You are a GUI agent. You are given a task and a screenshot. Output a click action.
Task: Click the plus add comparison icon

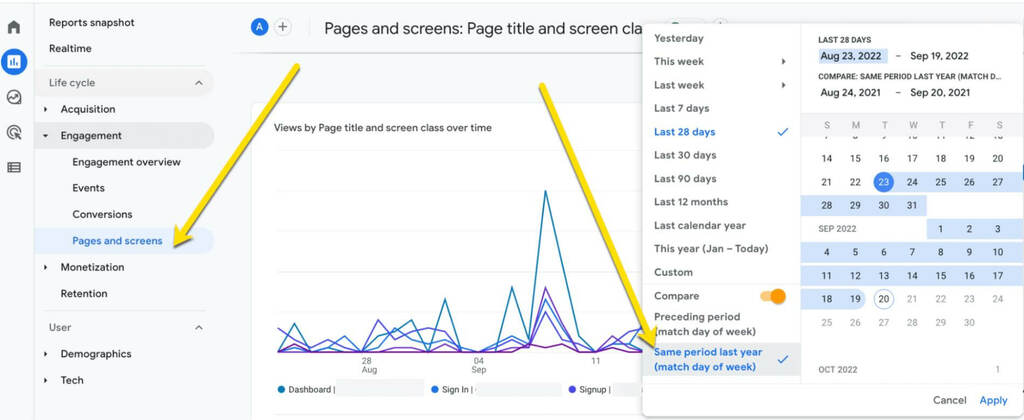[283, 27]
